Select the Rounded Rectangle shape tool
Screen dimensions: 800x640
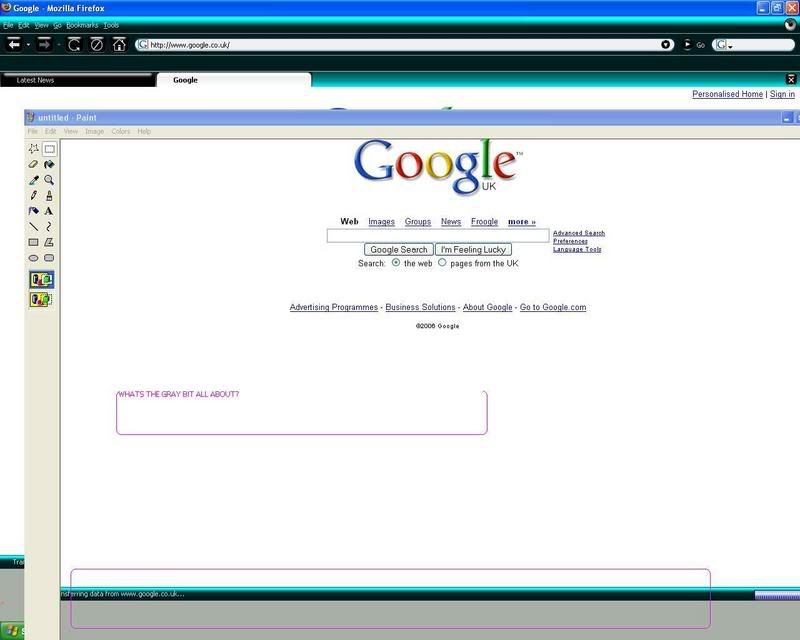pos(49,258)
